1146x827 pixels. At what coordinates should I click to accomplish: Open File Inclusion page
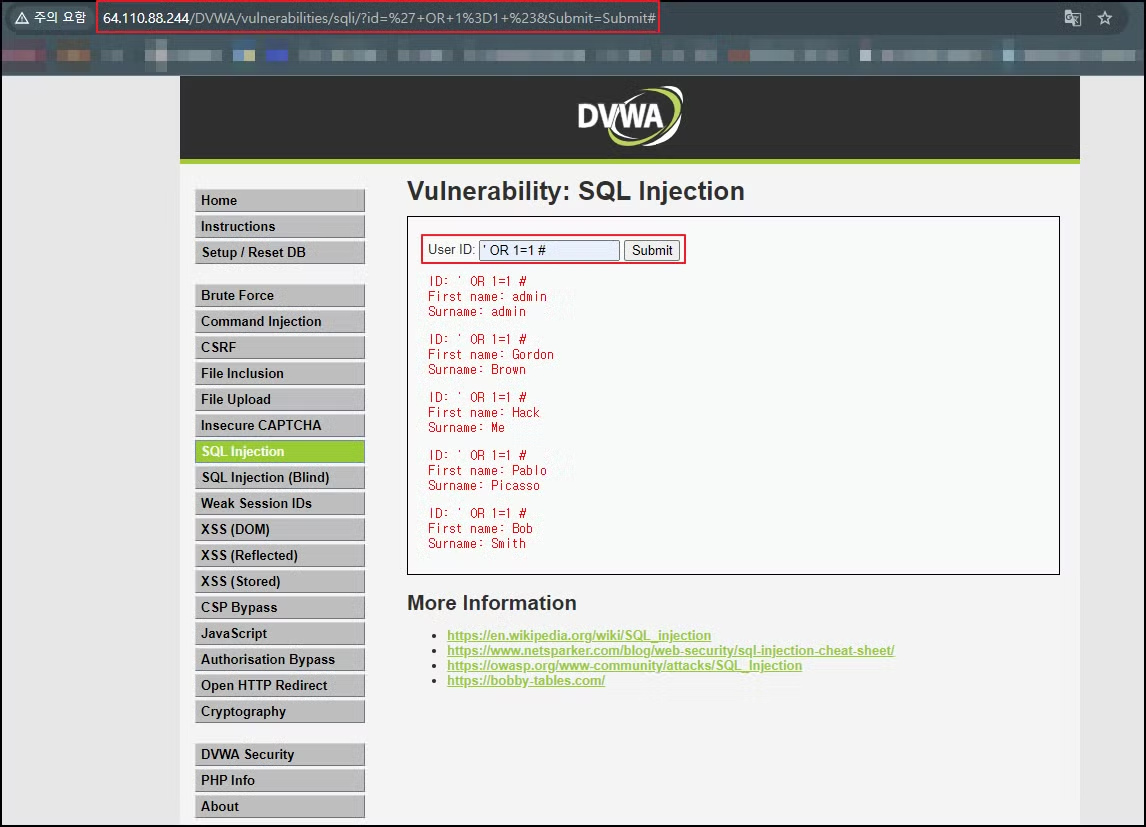280,373
